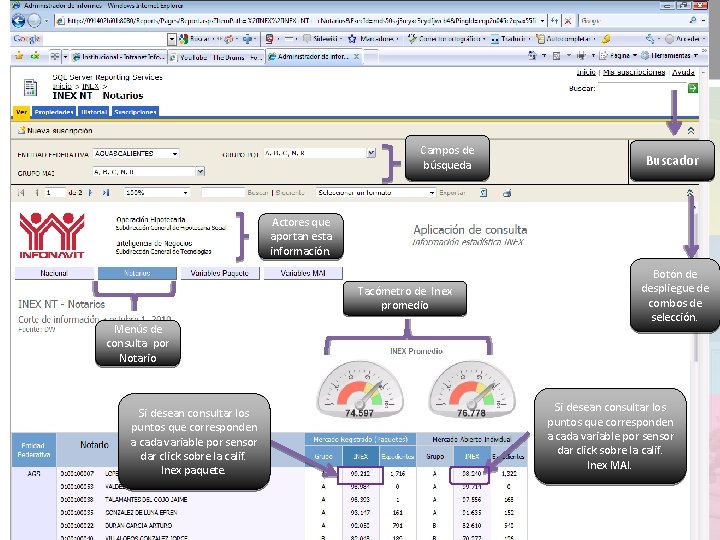
Task: Jump to the last report page
Action: coord(106,193)
